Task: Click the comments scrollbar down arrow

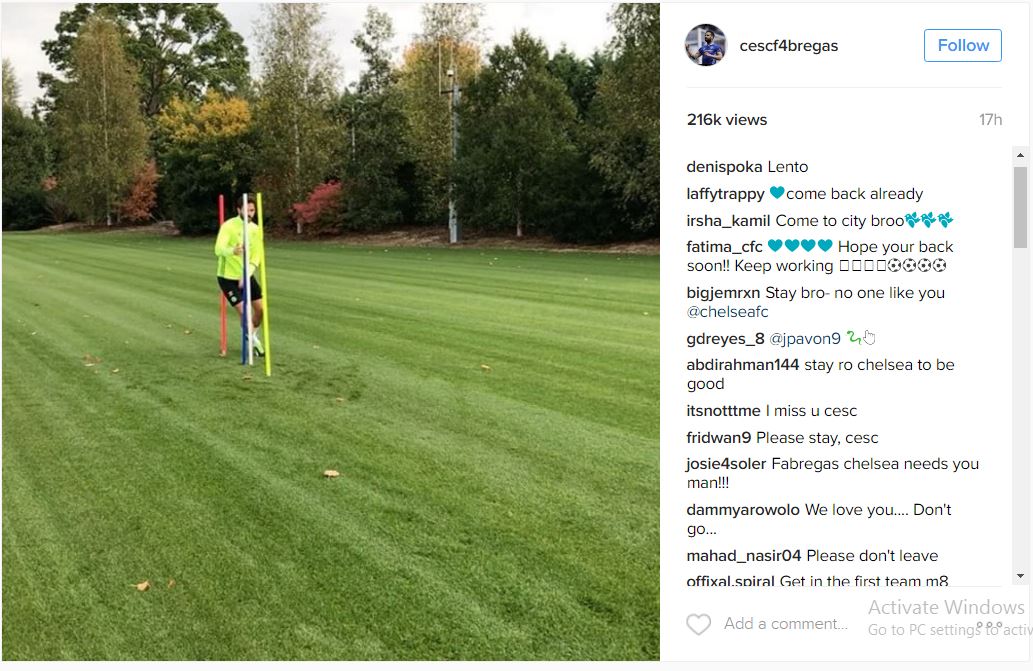Action: point(1020,576)
